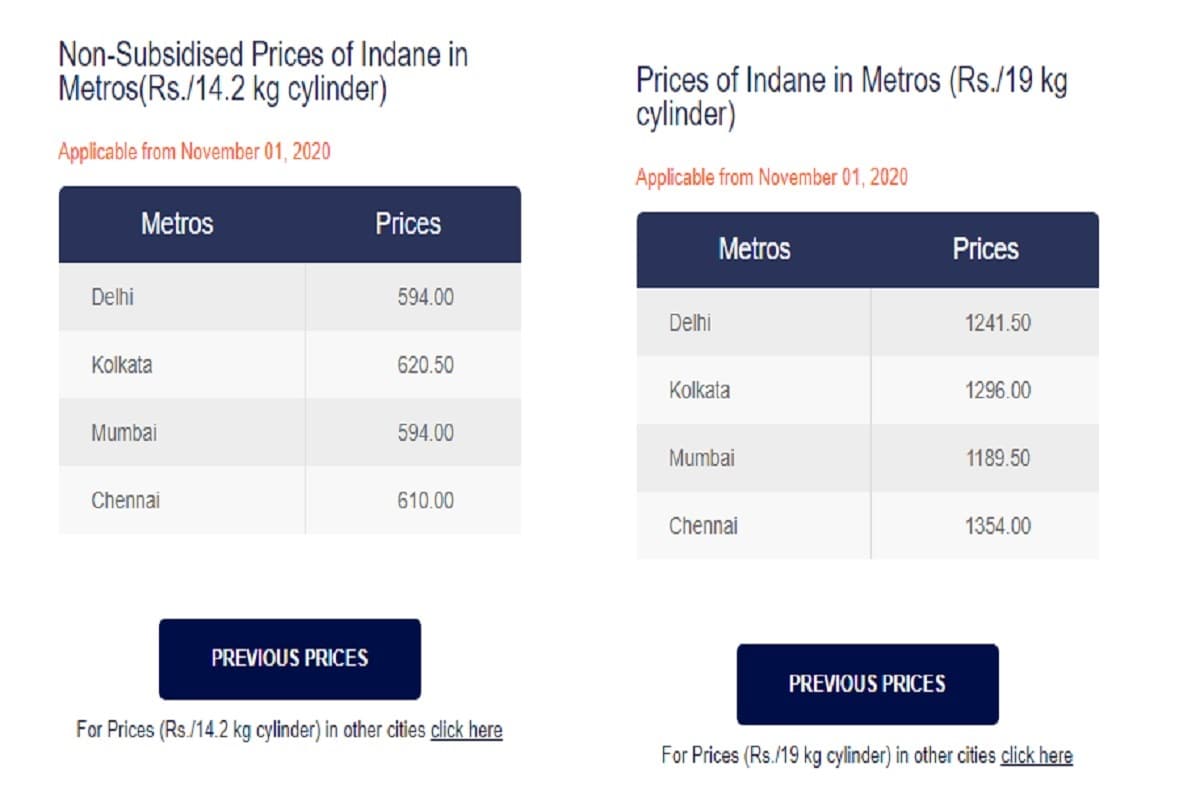Select Kolkata row in 14.2 kg table

tap(290, 365)
